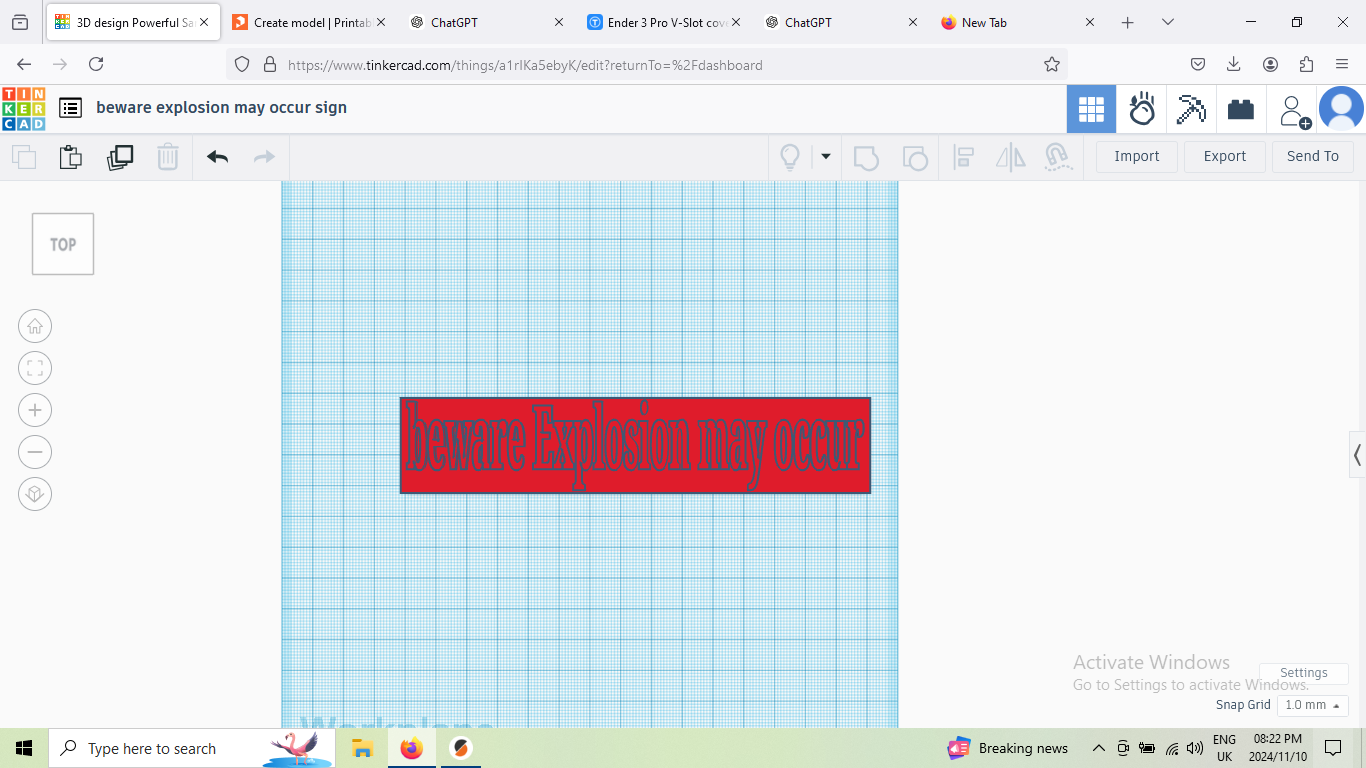The height and width of the screenshot is (768, 1366).
Task: Switch to the New Tab browser tab
Action: [1020, 22]
